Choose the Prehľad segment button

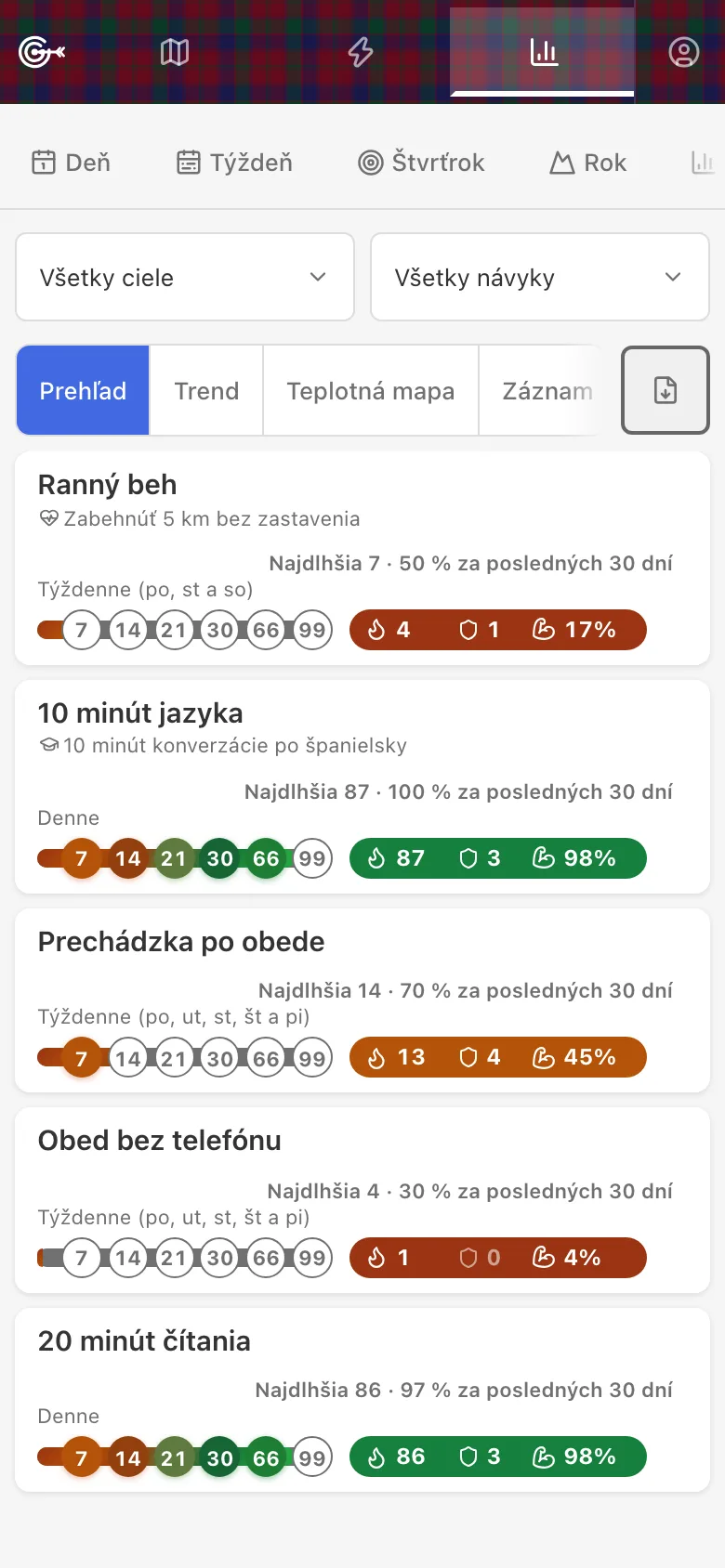[83, 391]
